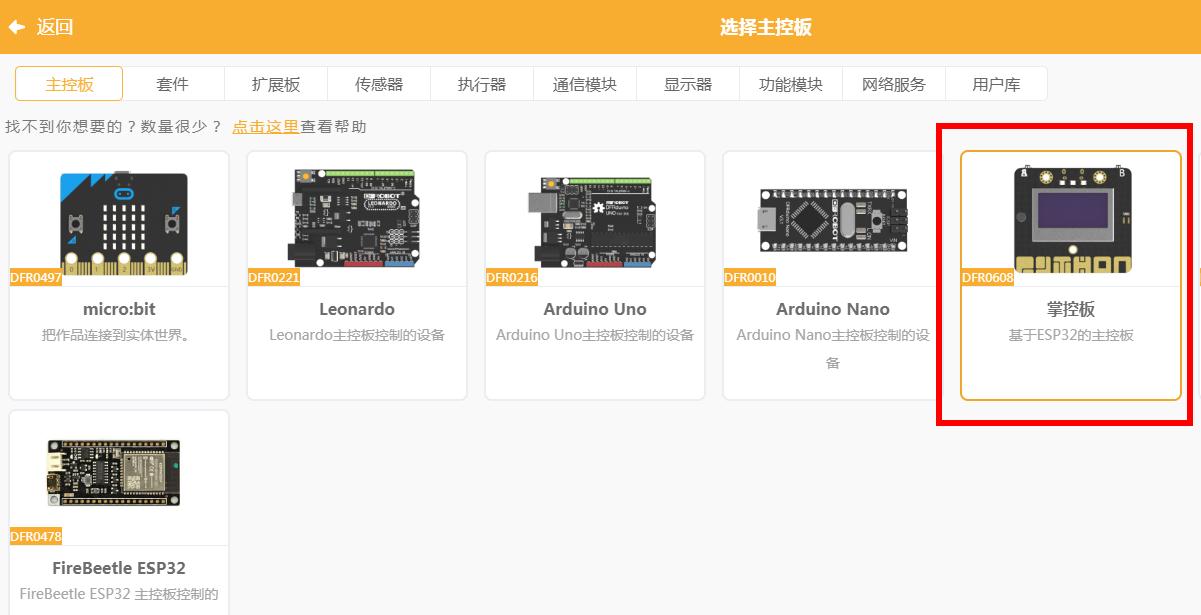Click description 把作品连接到实体世界。

119,335
